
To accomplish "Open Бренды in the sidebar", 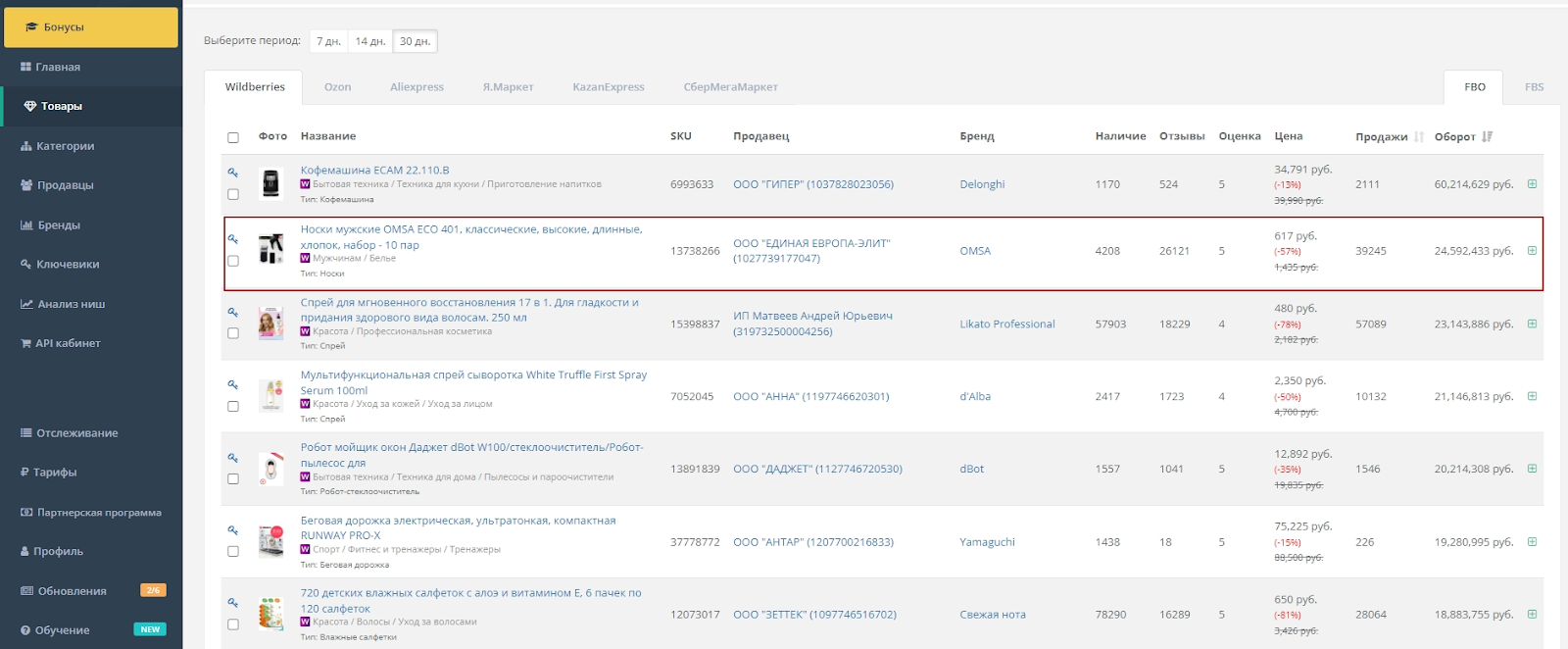I will point(59,225).
